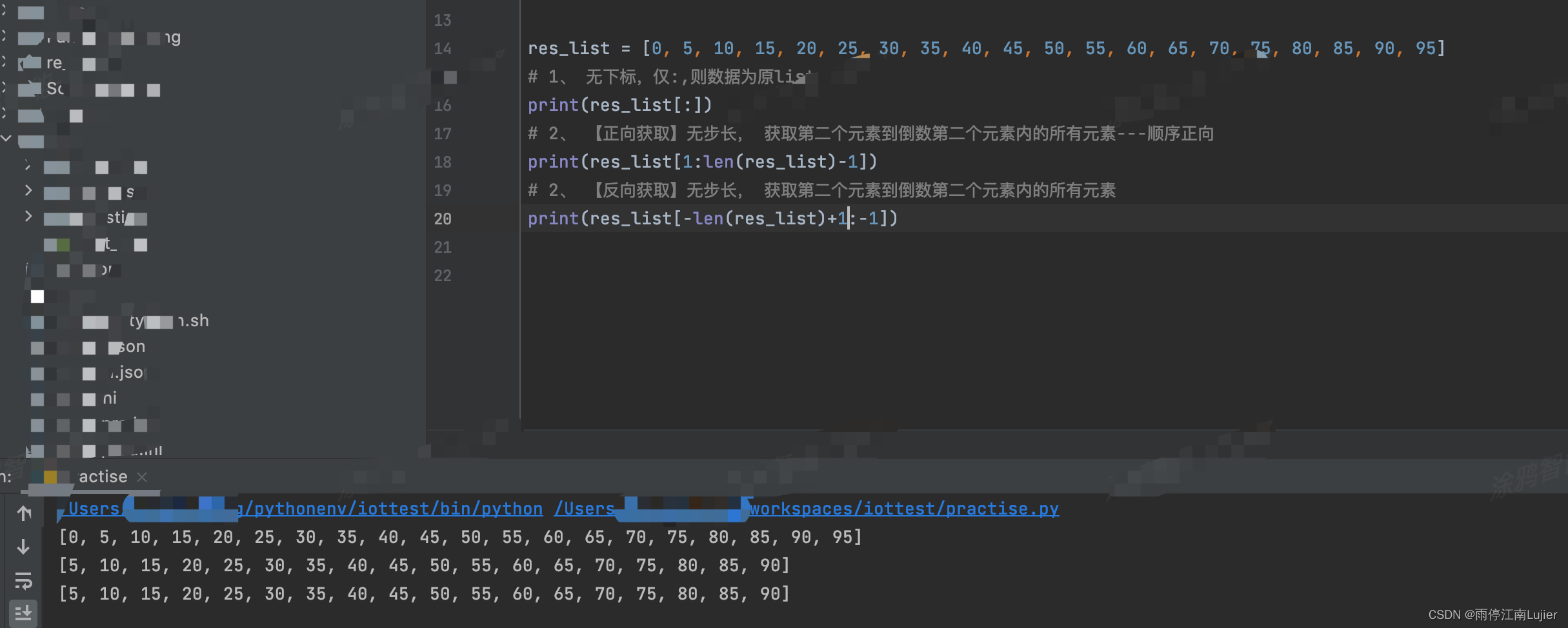Screen dimensions: 1568x628
Task: Select the 'ni' file in project tree
Action: [74, 398]
